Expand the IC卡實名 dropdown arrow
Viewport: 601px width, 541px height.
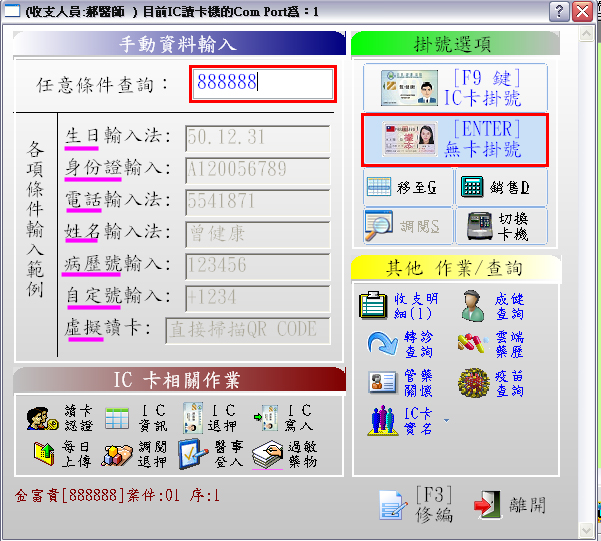point(444,420)
